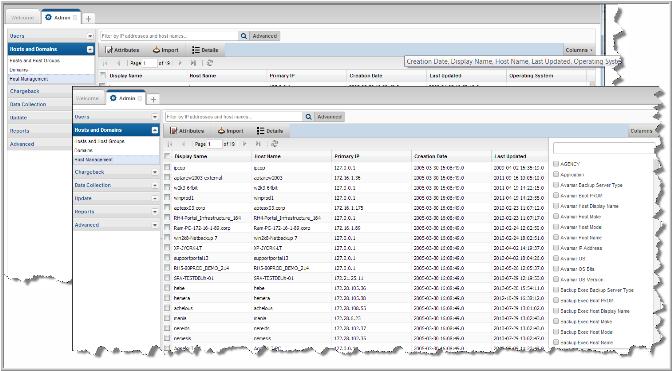Open Details in back window toolbar
This screenshot has width=672, height=371.
point(205,50)
